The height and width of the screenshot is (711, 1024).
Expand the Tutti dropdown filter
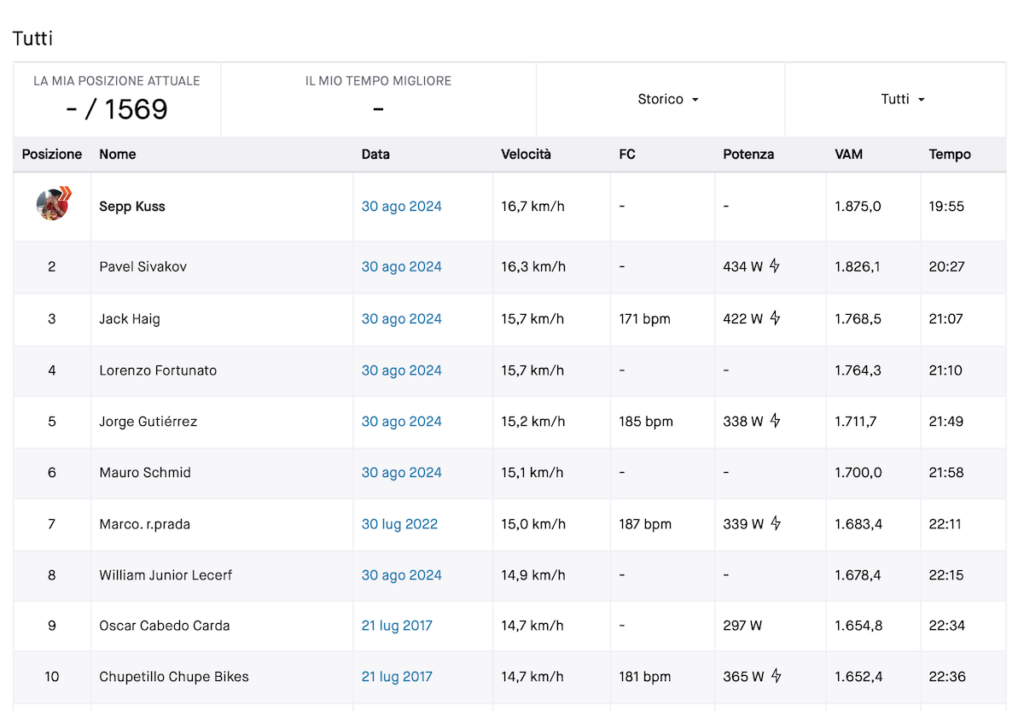903,99
